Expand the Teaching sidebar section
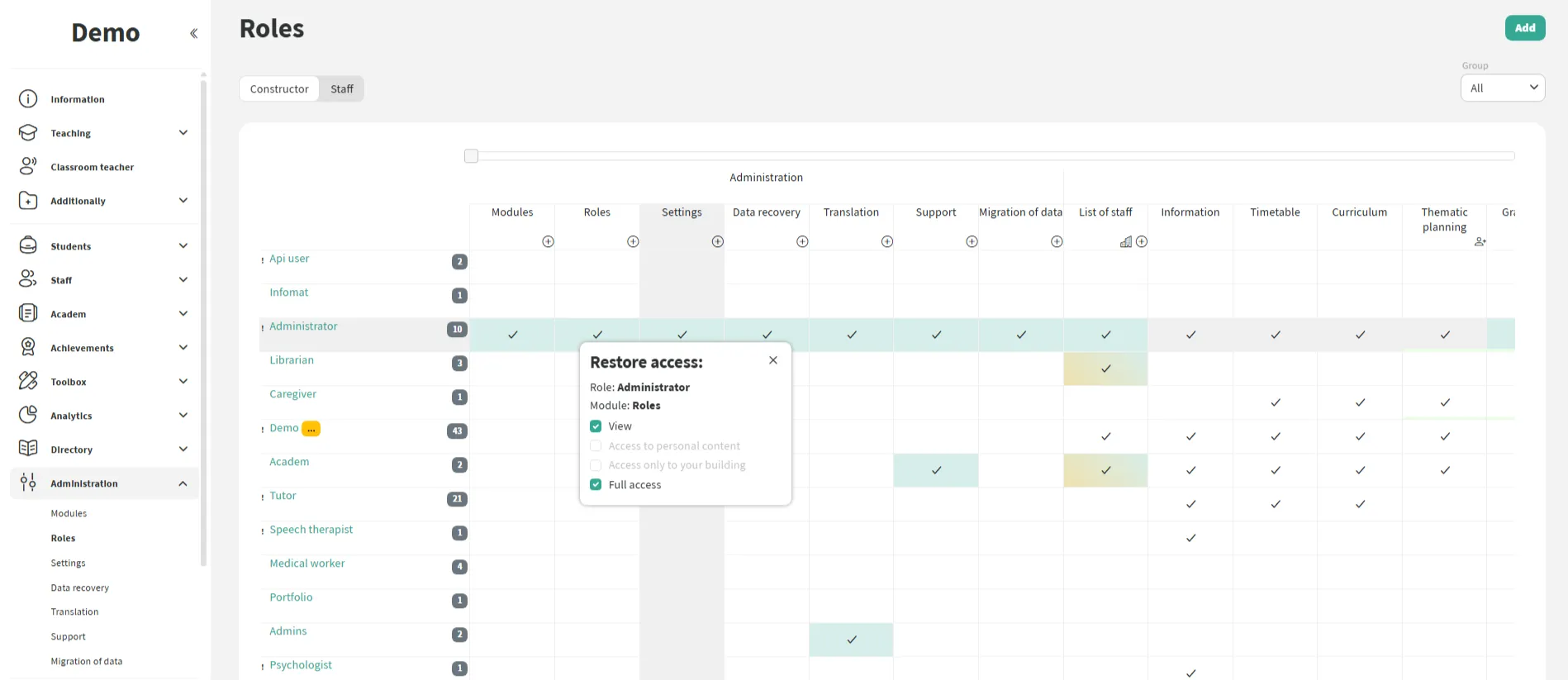Image resolution: width=1568 pixels, height=680 pixels. point(183,133)
